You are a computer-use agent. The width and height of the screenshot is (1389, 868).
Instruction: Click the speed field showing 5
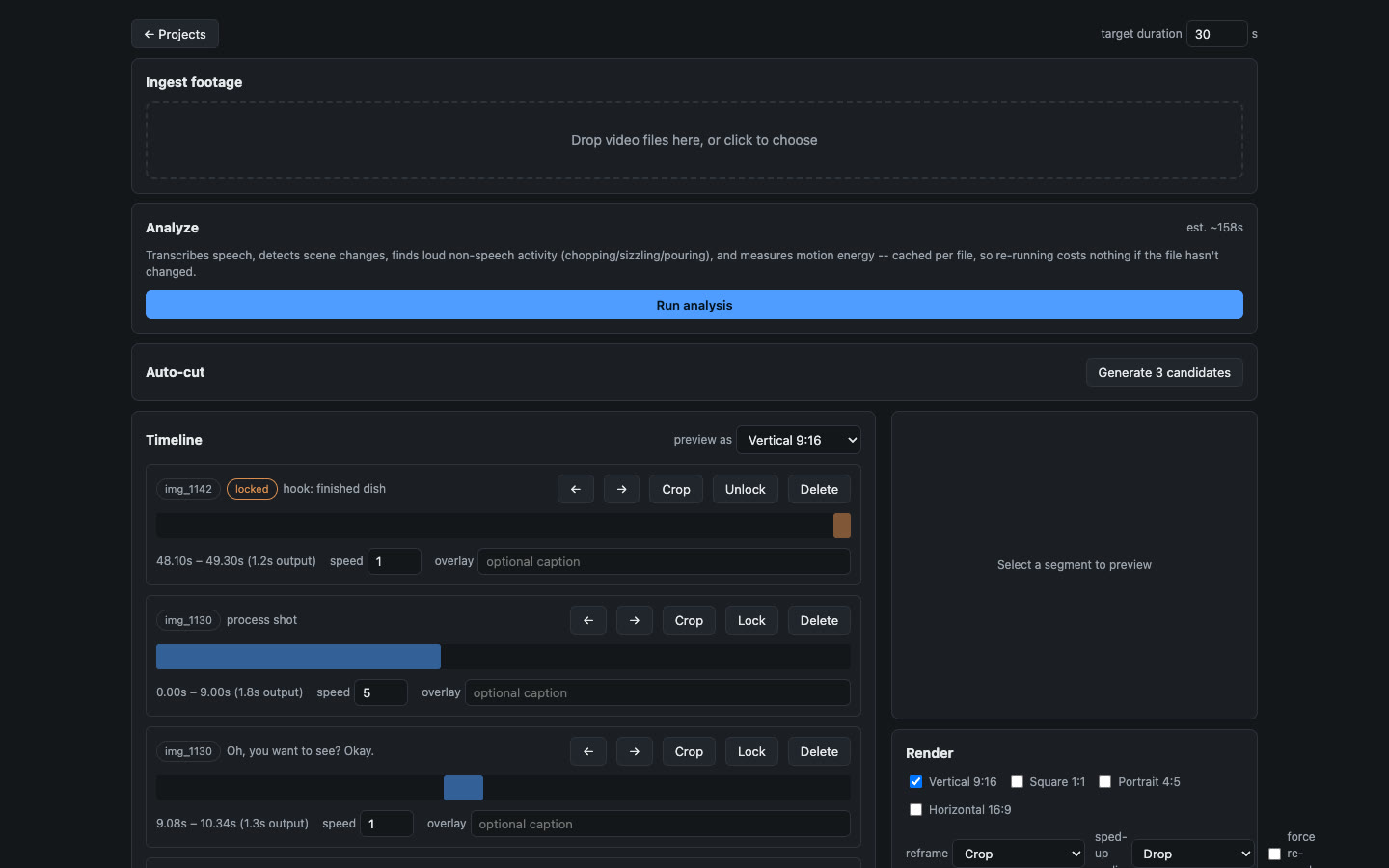pos(380,692)
